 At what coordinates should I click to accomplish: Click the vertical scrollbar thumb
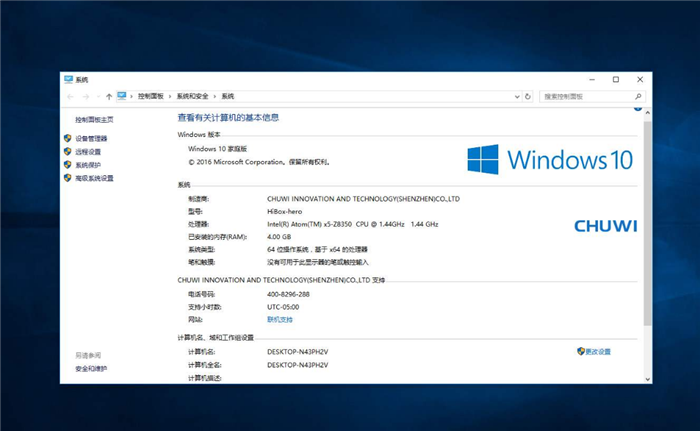(x=647, y=223)
